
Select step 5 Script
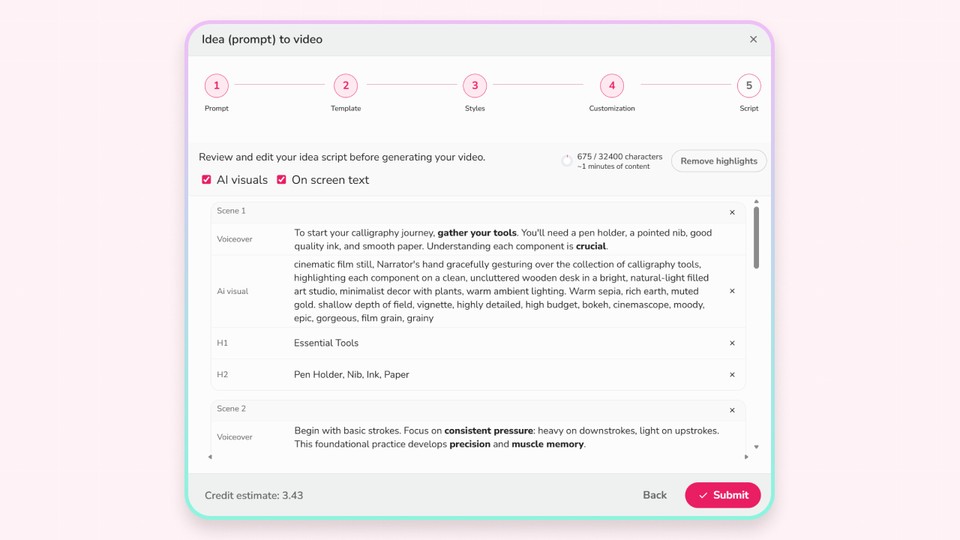click(x=749, y=86)
